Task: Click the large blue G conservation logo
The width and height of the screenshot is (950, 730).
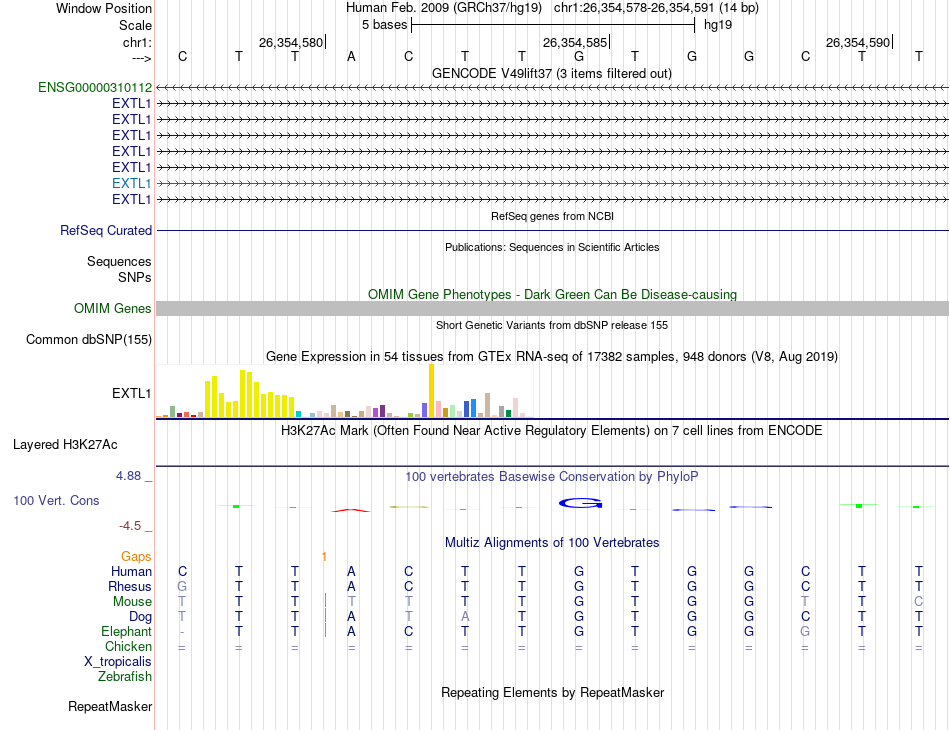Action: tap(580, 503)
